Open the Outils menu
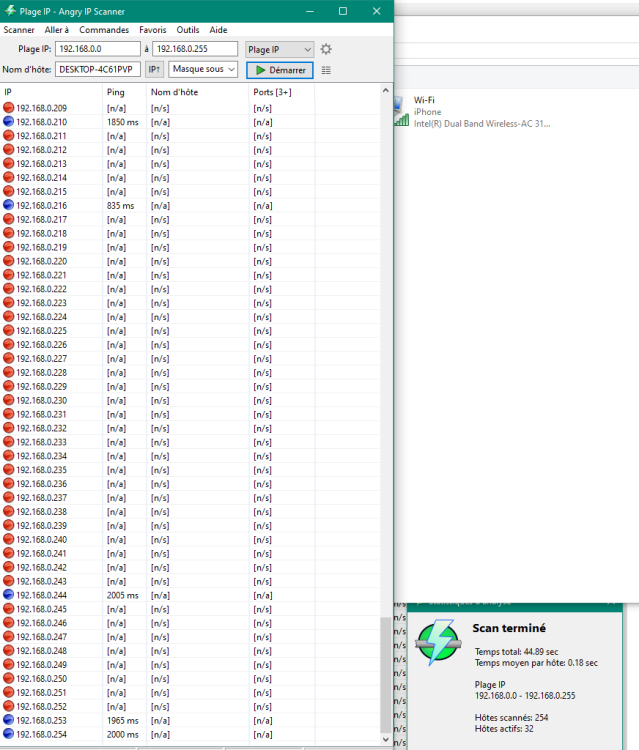This screenshot has width=639, height=750. click(x=187, y=30)
